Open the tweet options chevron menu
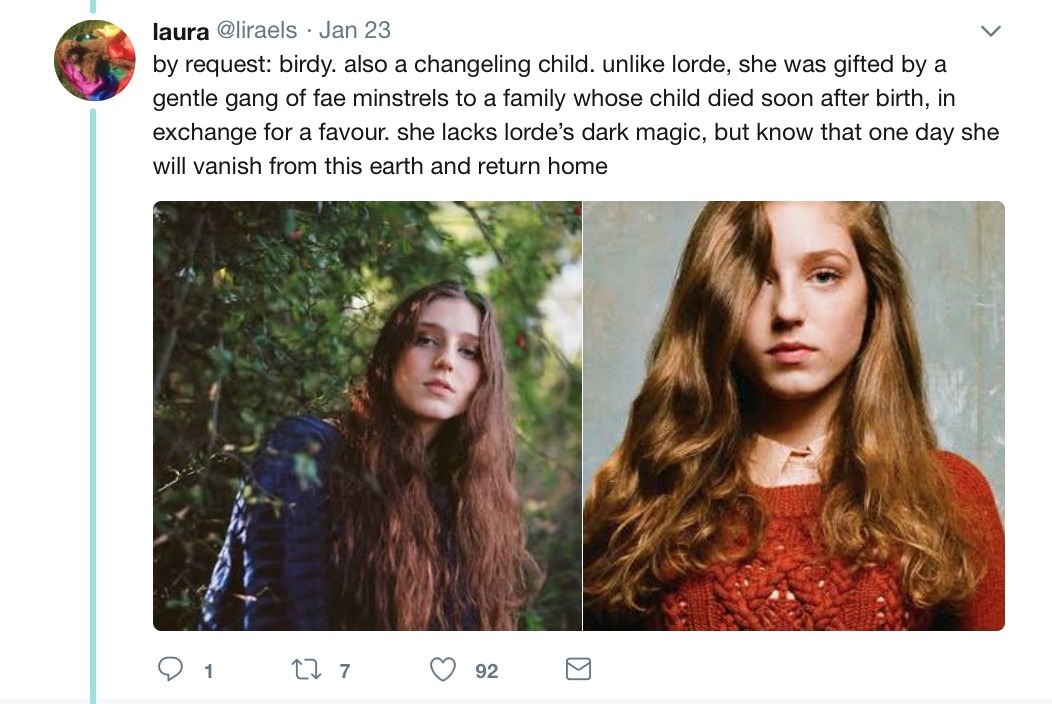The image size is (1052, 704). coord(990,32)
